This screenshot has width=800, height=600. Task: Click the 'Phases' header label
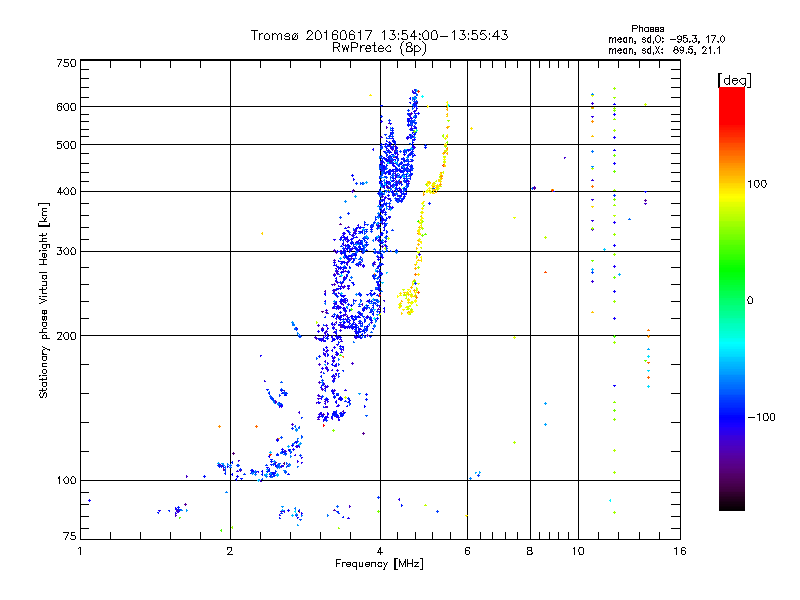tap(647, 29)
